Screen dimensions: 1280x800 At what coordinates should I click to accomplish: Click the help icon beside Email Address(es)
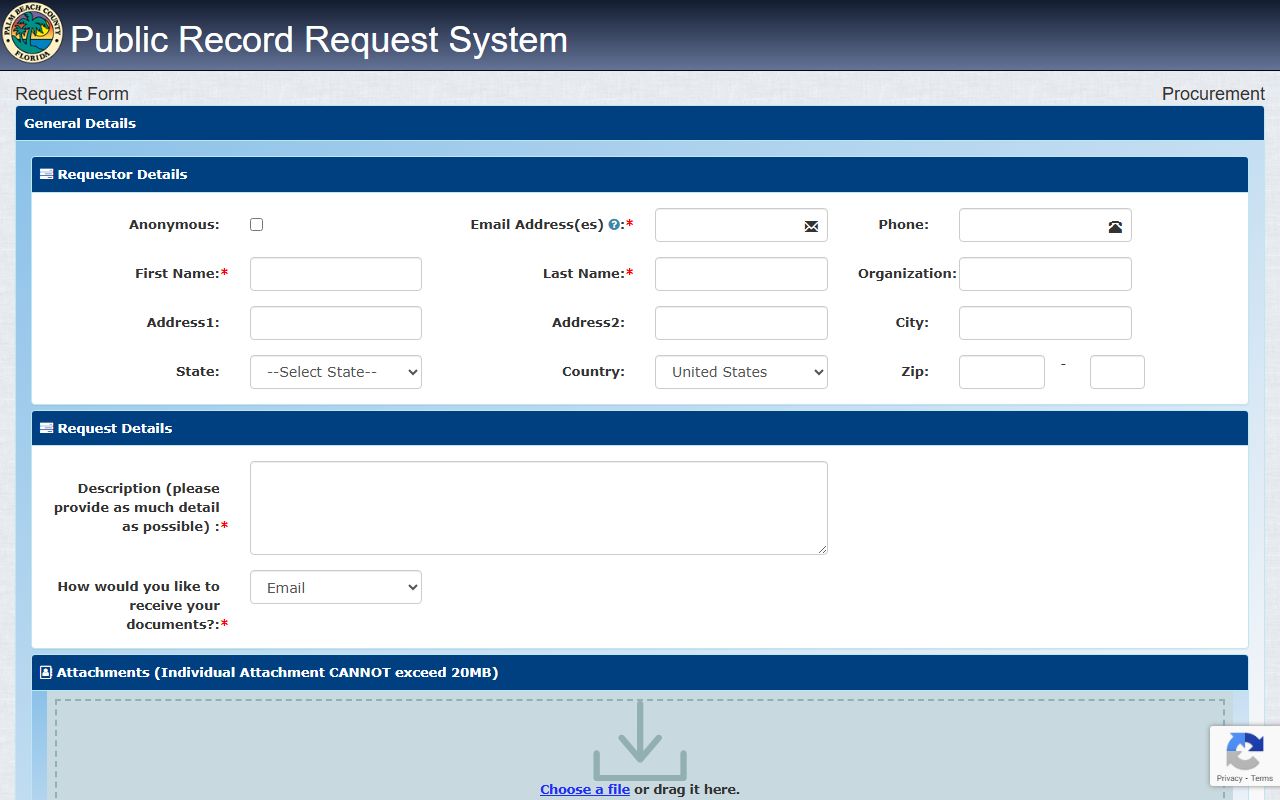[x=614, y=225]
